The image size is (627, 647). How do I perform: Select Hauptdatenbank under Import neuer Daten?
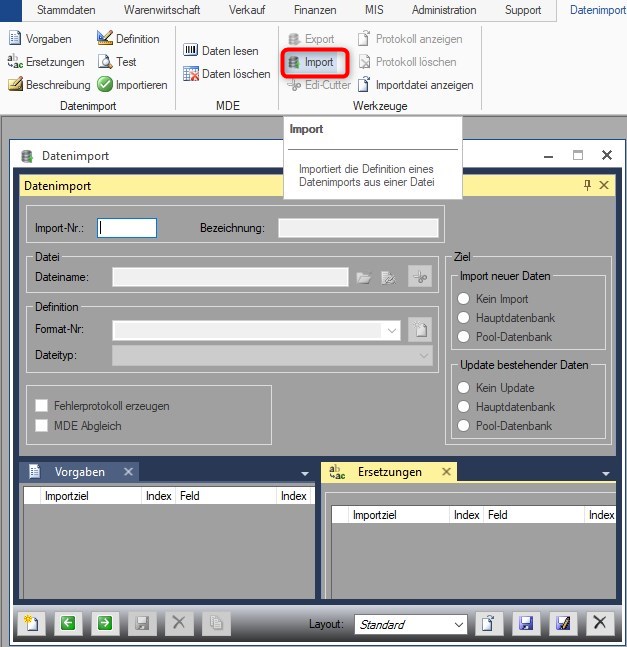pyautogui.click(x=463, y=318)
